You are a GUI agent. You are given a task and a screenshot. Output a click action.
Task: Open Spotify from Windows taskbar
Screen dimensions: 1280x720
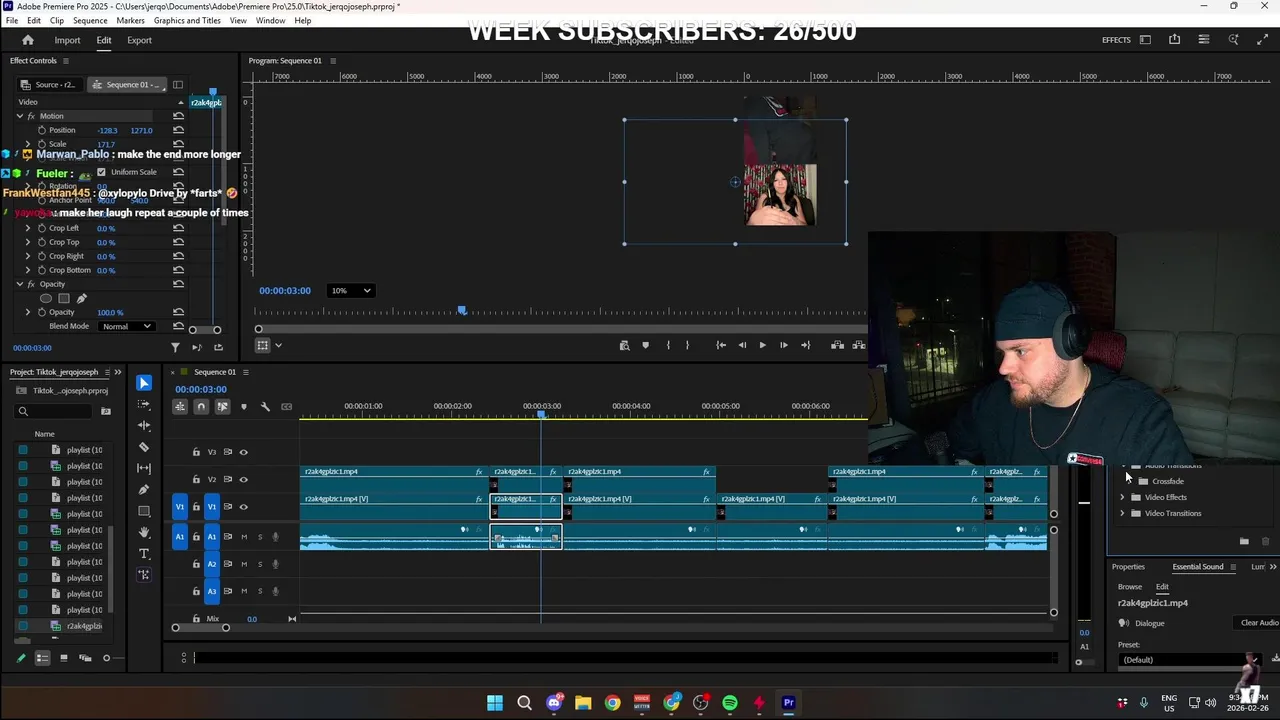tap(730, 703)
